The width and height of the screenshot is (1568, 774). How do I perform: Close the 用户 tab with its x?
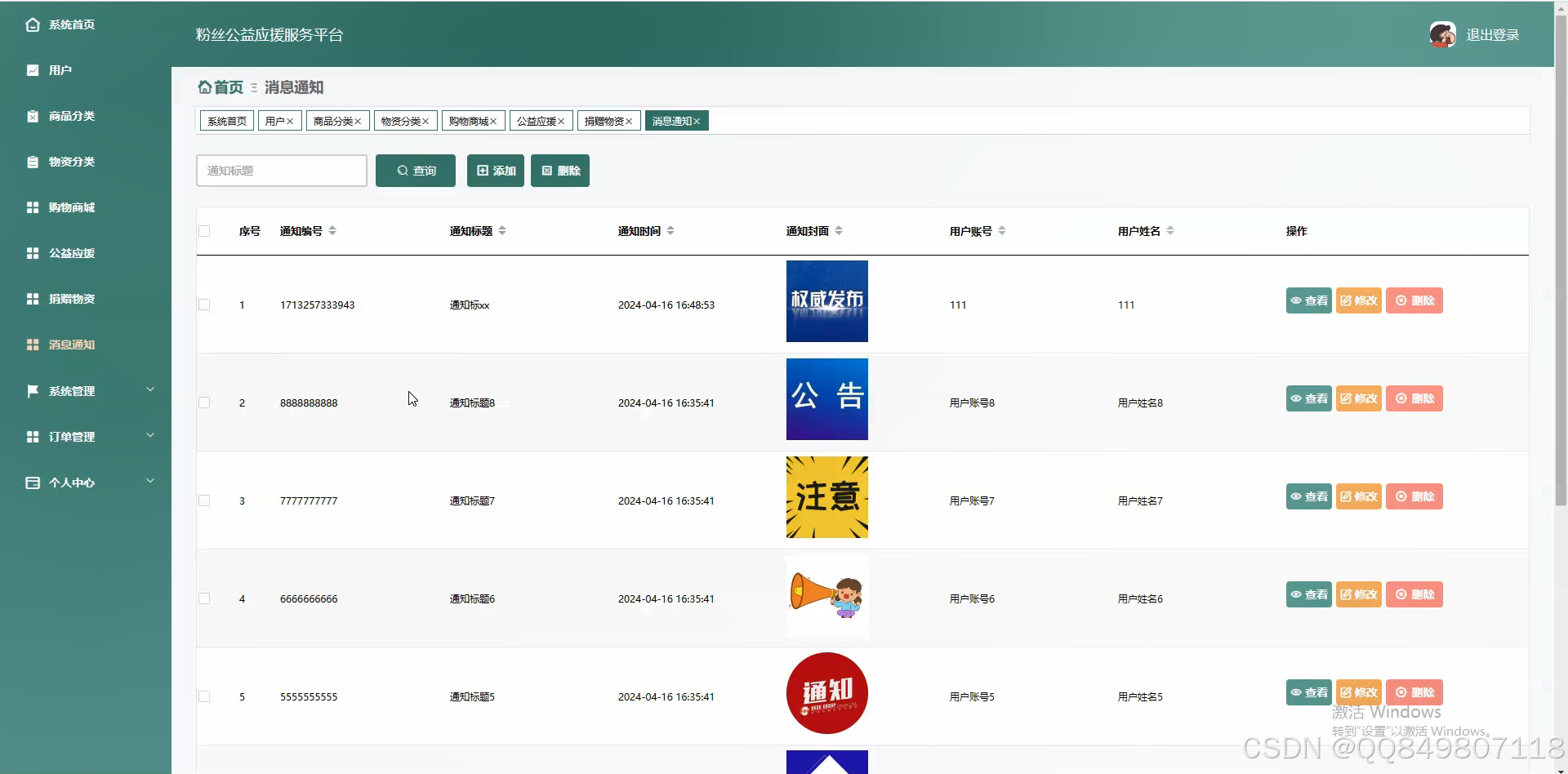pos(290,121)
